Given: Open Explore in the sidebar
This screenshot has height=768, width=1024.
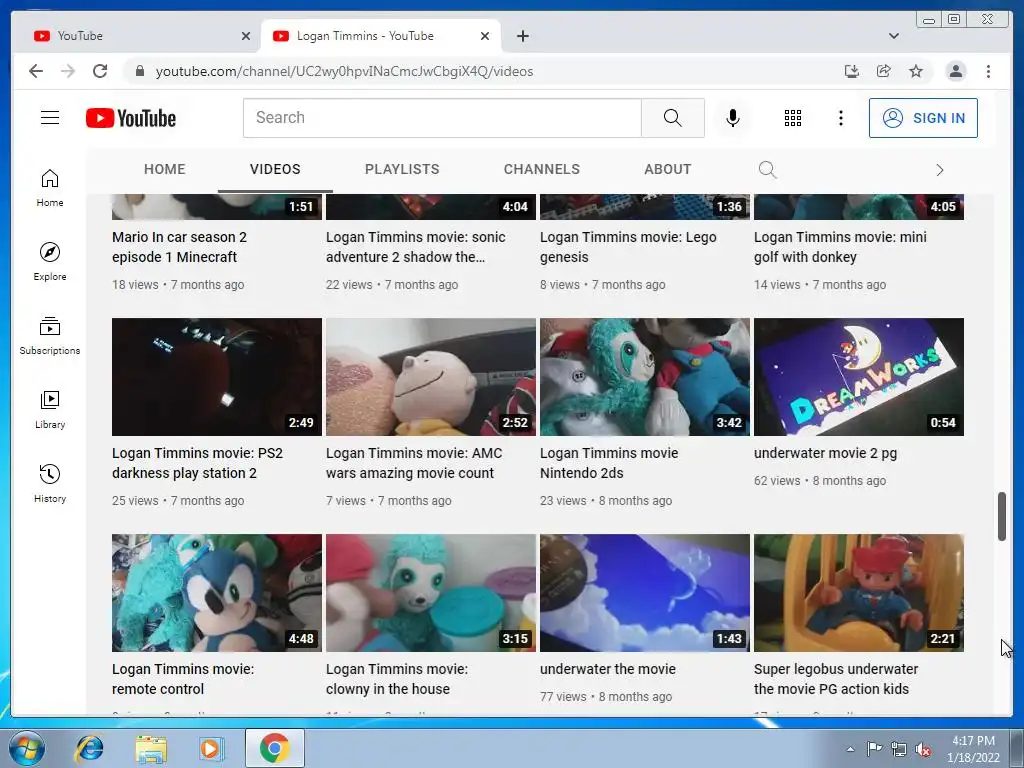Looking at the screenshot, I should (x=50, y=261).
